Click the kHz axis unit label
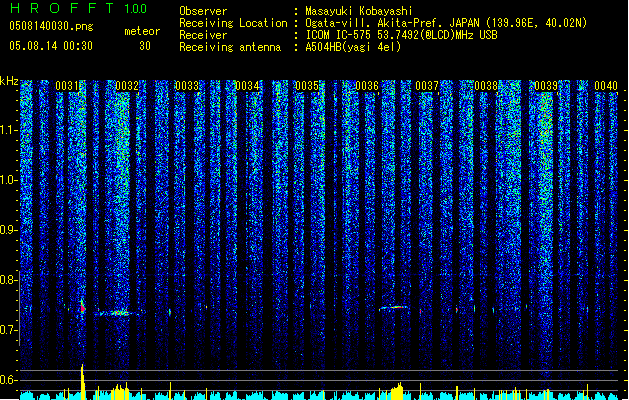The height and width of the screenshot is (400, 629). [9, 81]
